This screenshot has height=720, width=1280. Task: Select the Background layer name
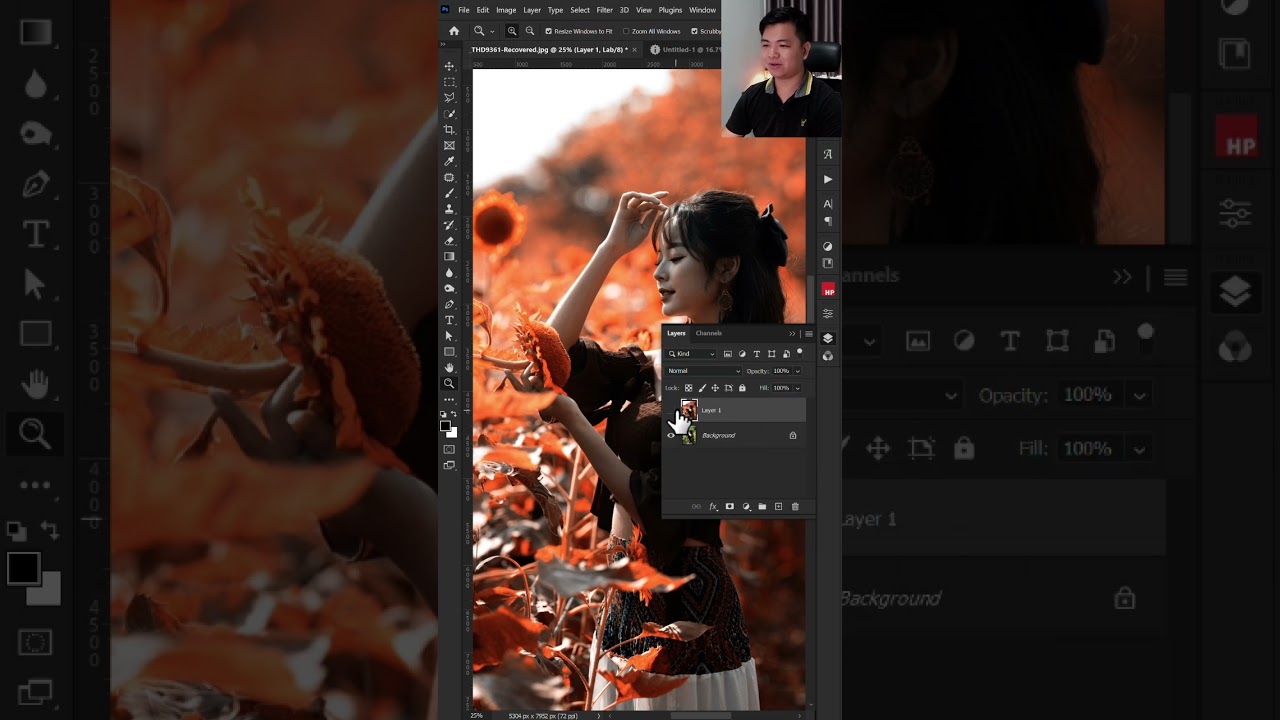pyautogui.click(x=718, y=435)
